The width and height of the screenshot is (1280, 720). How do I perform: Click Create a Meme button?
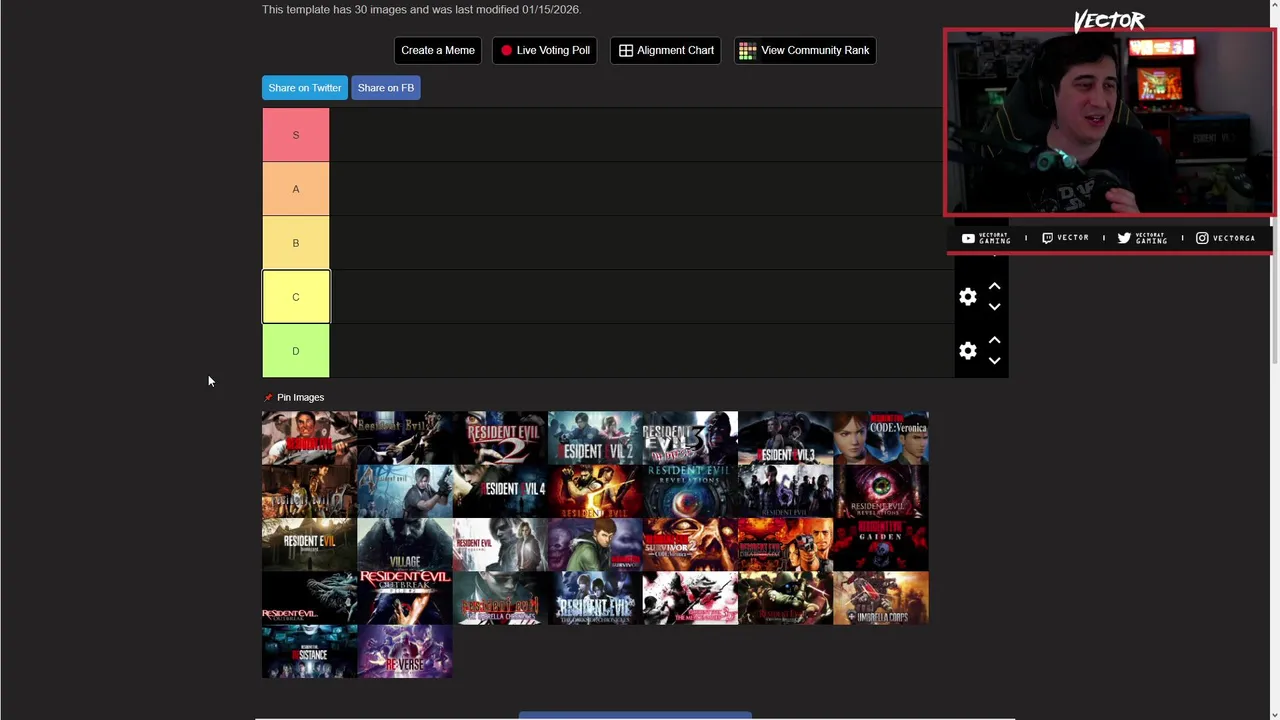(438, 50)
